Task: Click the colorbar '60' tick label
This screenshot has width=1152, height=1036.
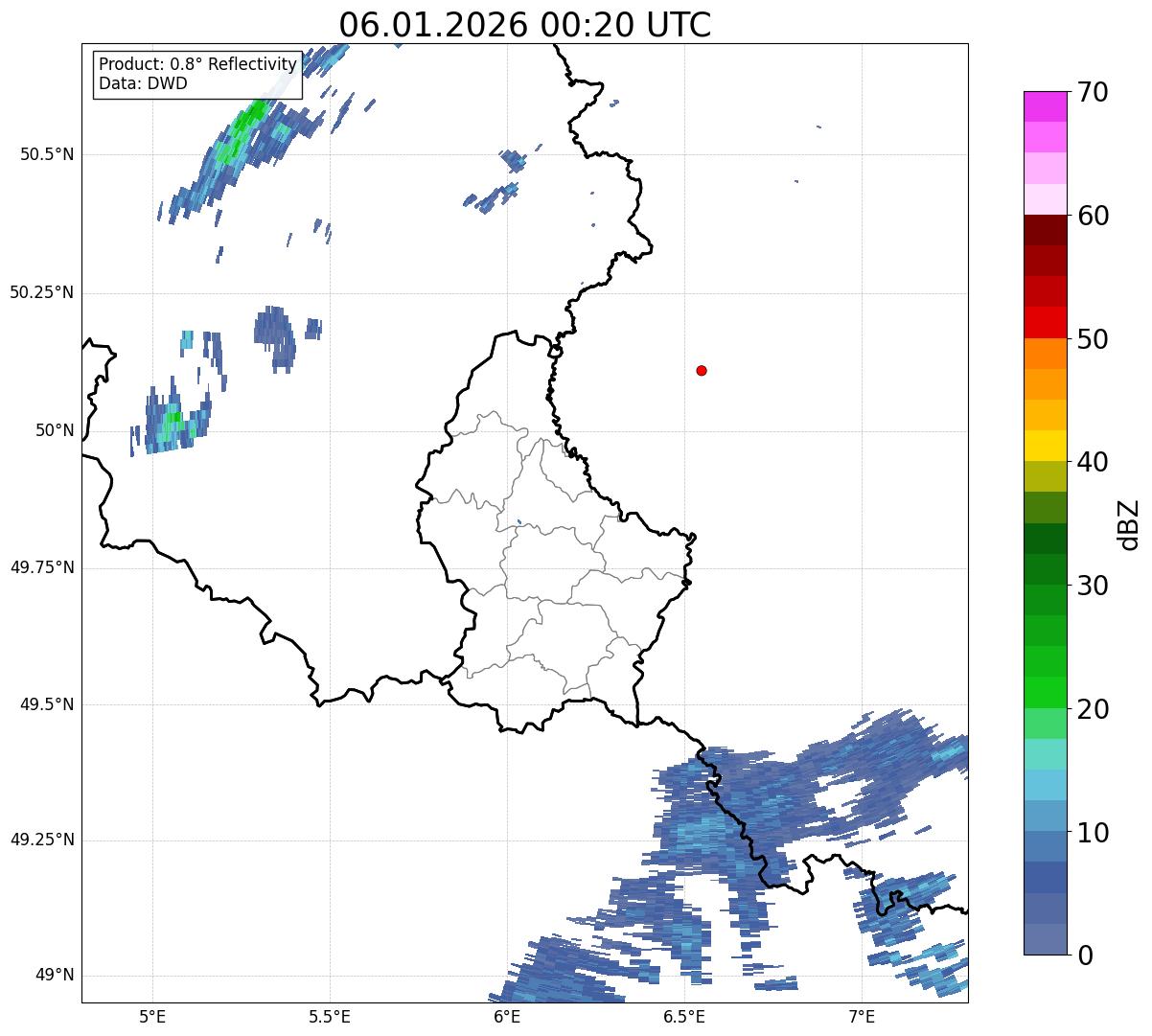Action: (x=1092, y=216)
